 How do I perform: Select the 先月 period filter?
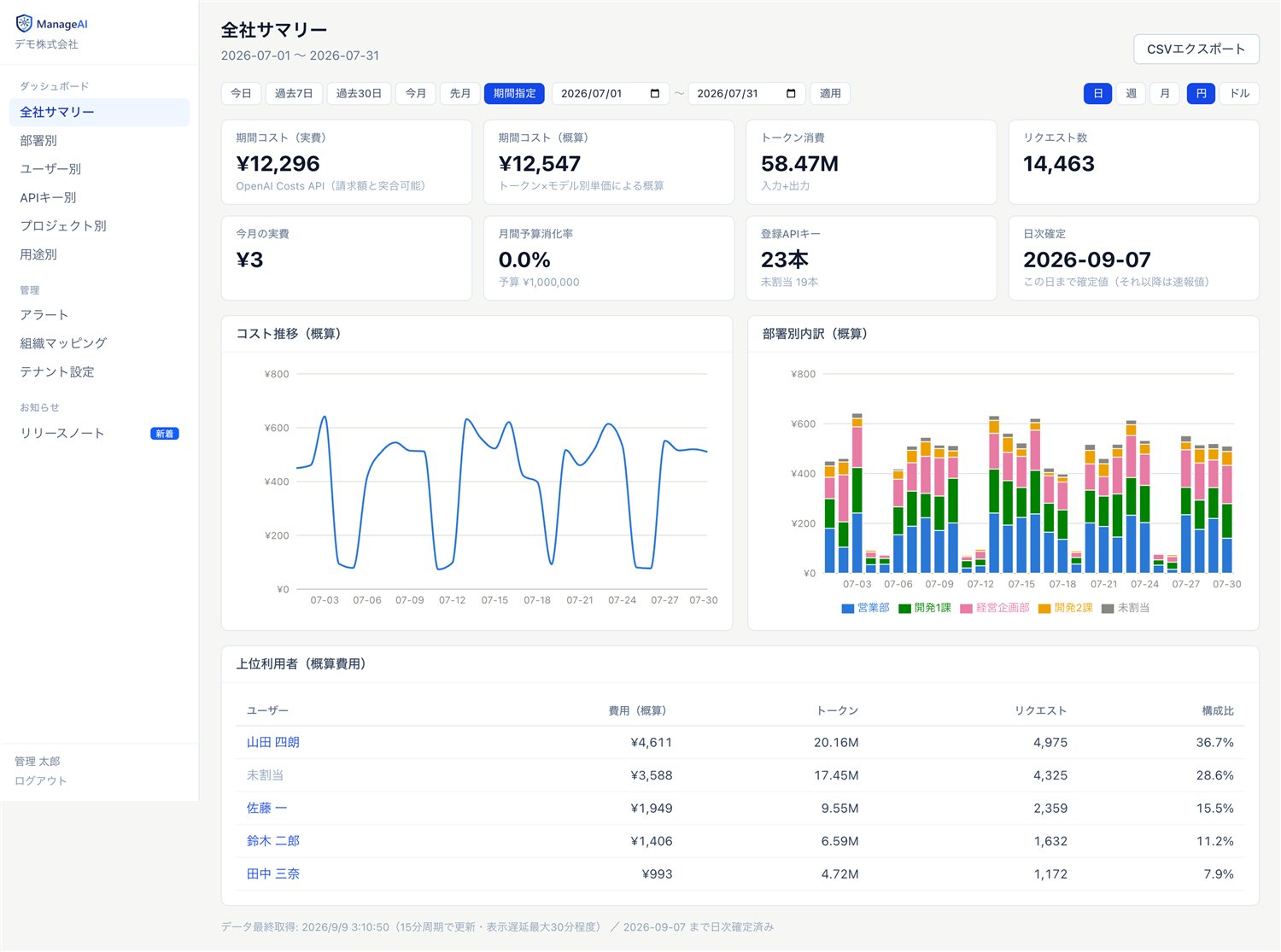click(460, 94)
